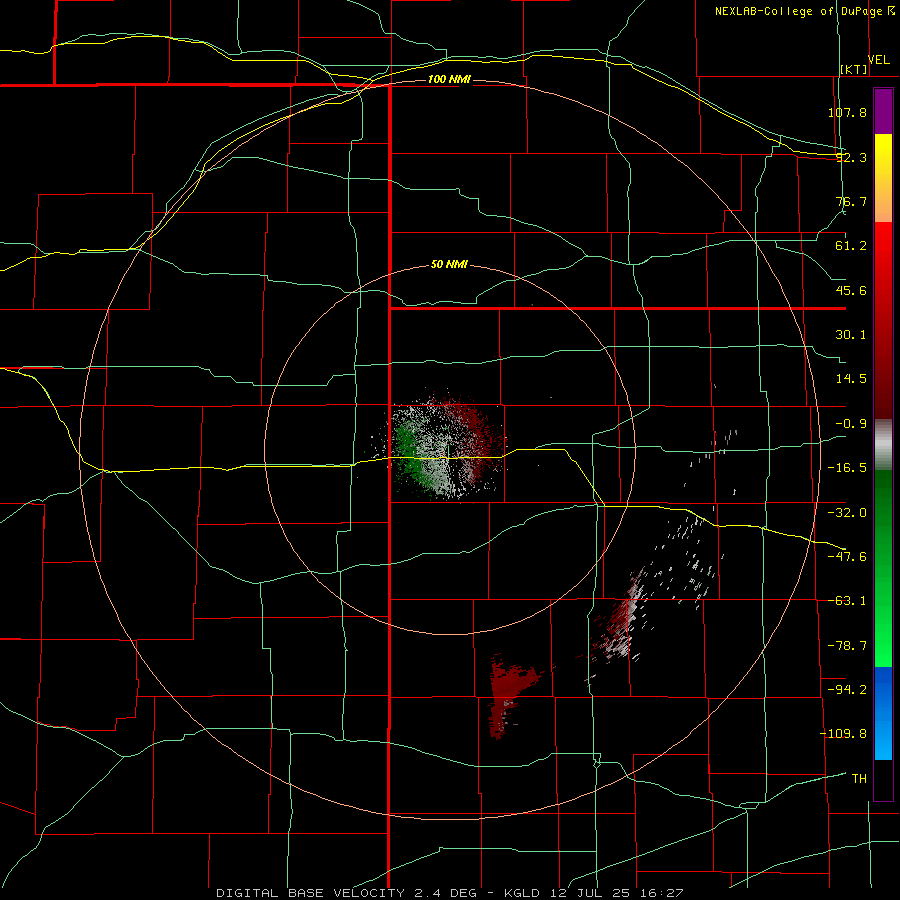Click the 61.2 velocity scale value
This screenshot has height=900, width=900.
[851, 246]
